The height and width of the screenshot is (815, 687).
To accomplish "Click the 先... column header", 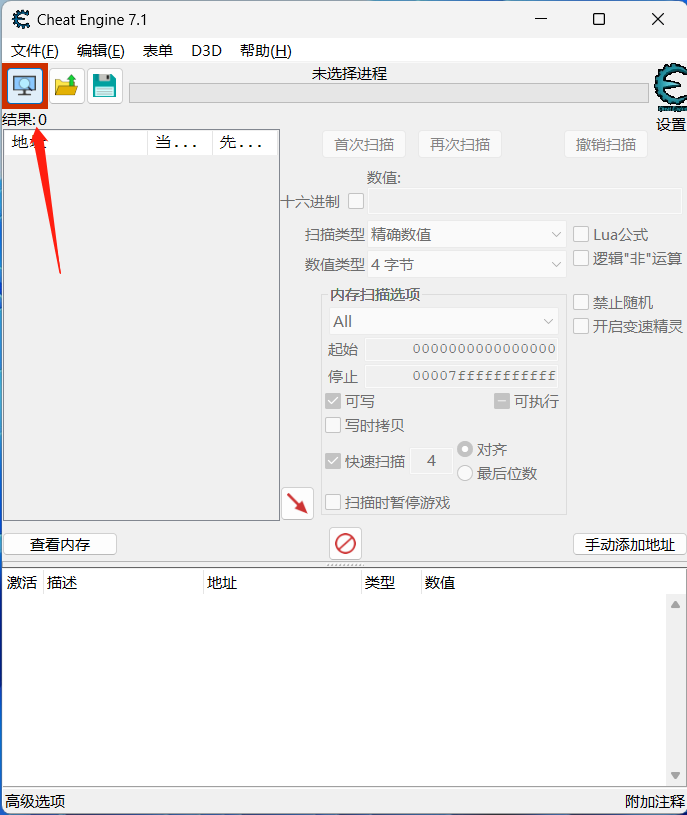I will point(245,143).
